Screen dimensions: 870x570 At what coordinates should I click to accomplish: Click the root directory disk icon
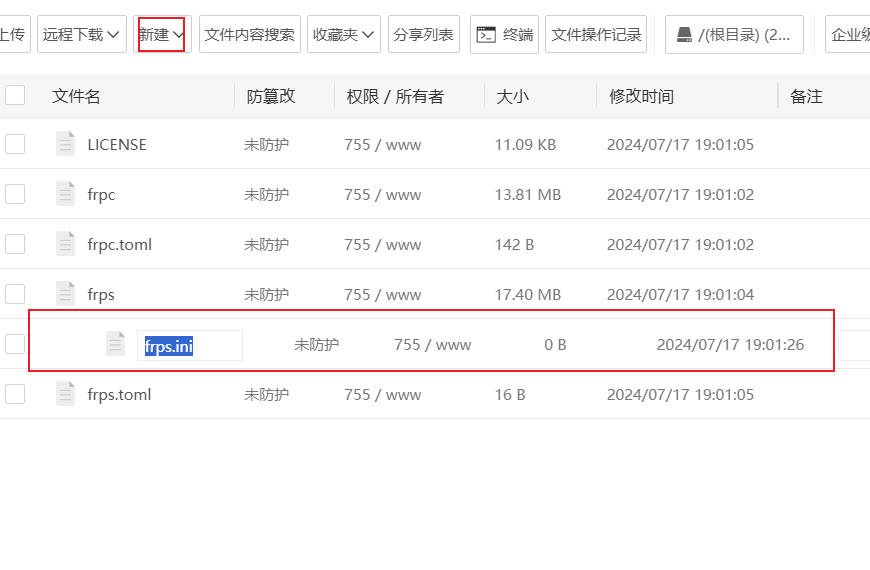[x=684, y=34]
